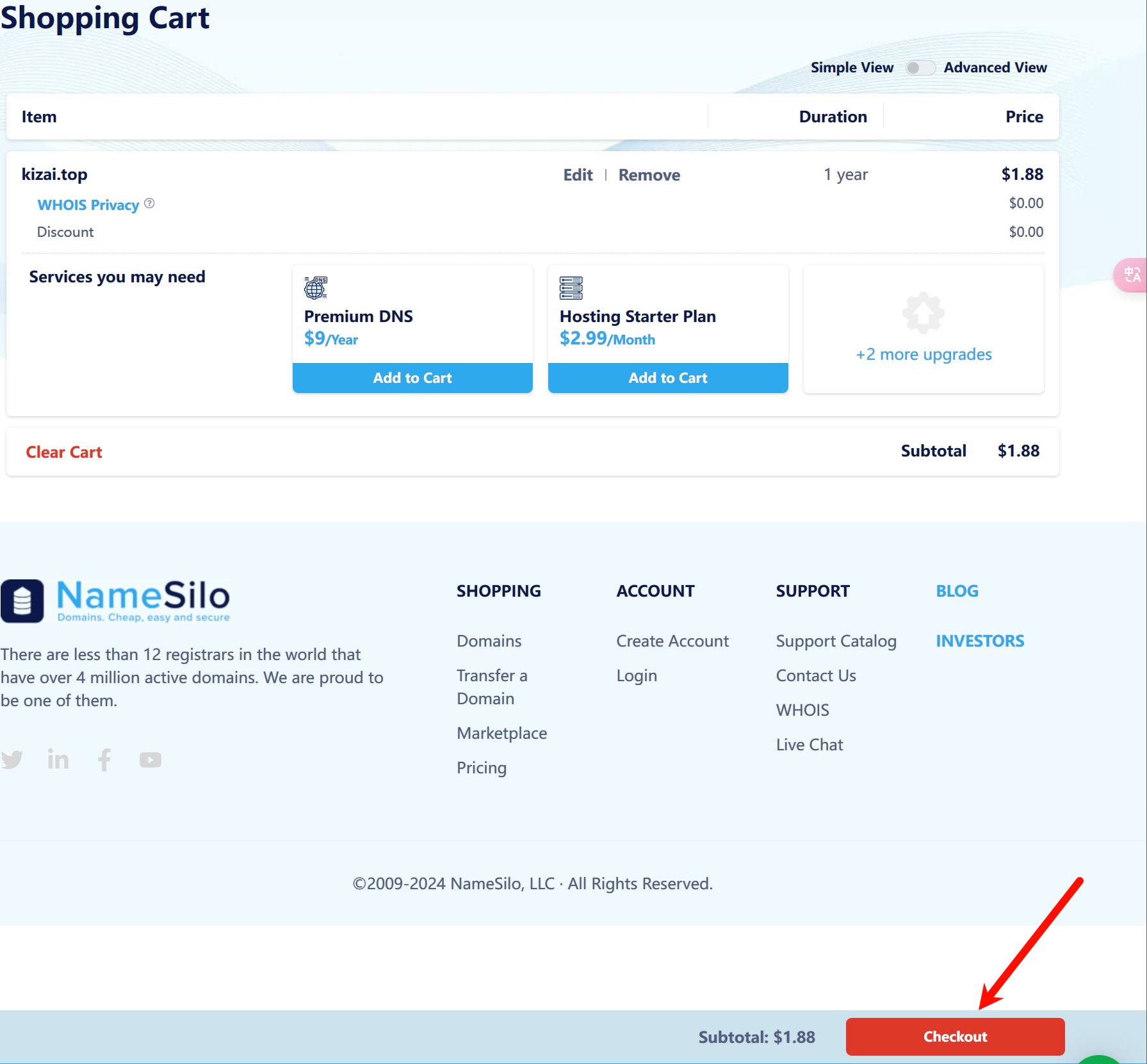This screenshot has width=1147, height=1064.
Task: Click the Hosting Starter Plan card title
Action: [x=637, y=316]
